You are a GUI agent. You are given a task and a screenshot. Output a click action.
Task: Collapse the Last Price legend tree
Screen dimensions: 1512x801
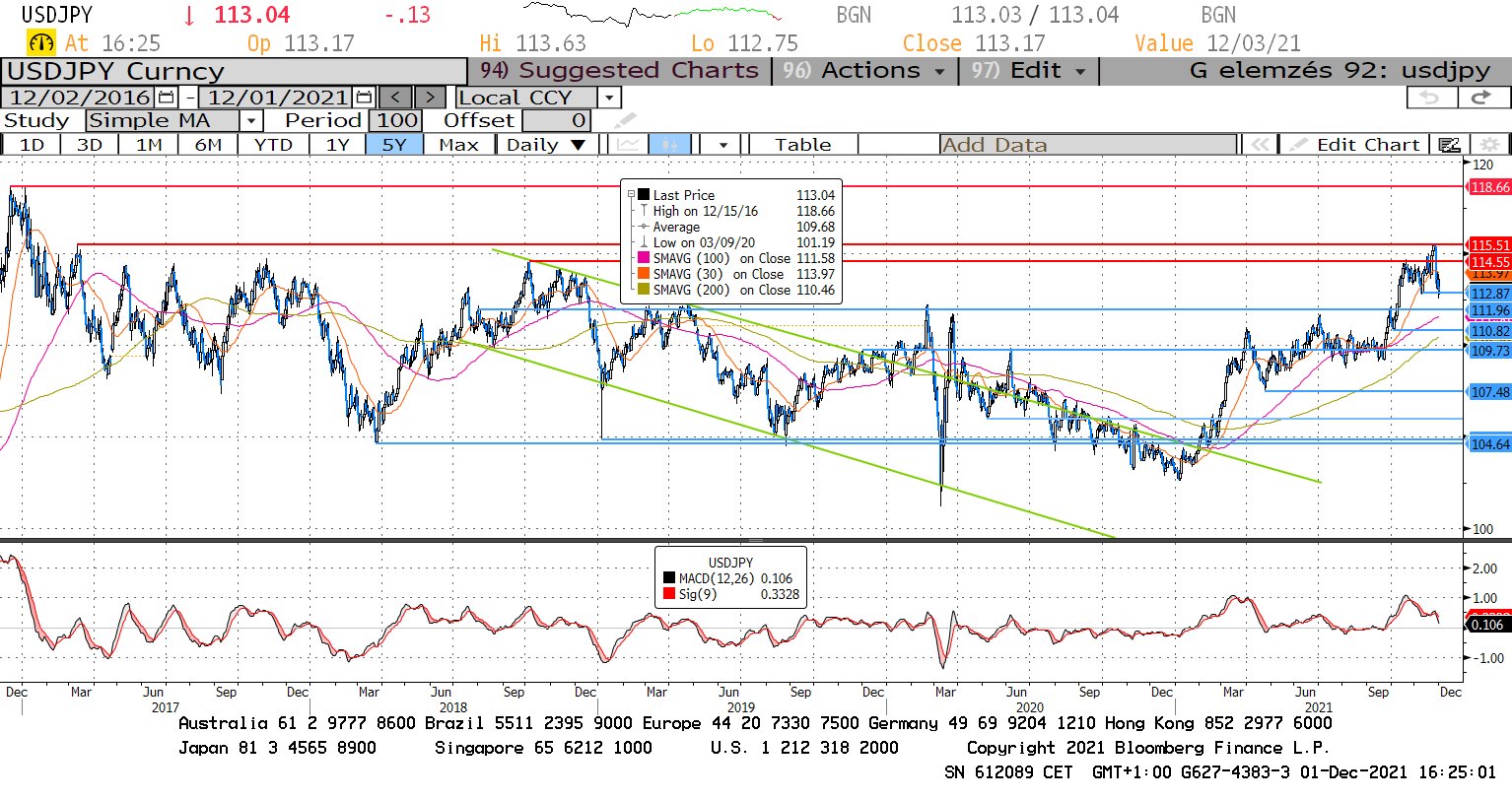631,195
